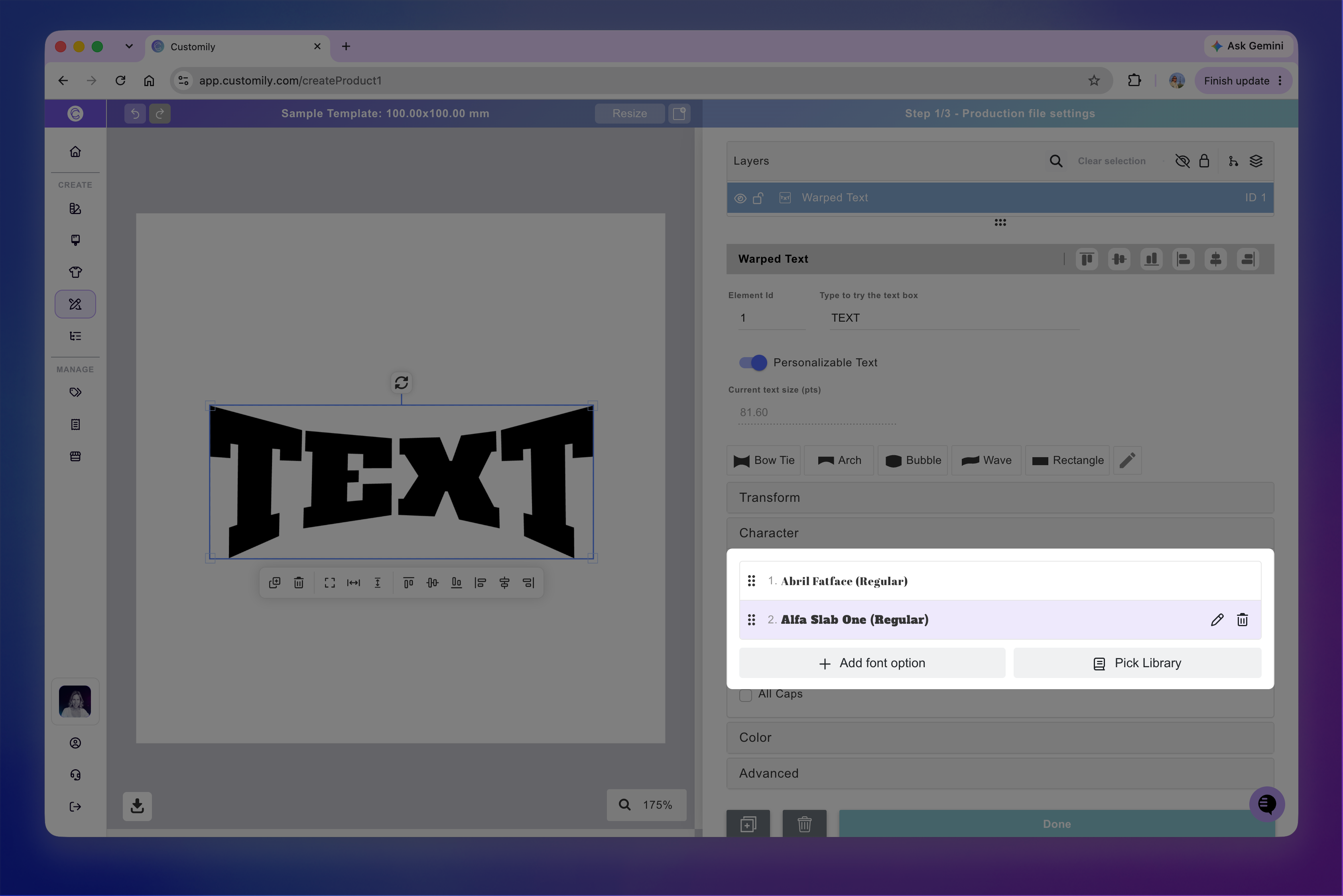Apply the Bow Tie warp shape
Image resolution: width=1343 pixels, height=896 pixels.
tap(763, 460)
